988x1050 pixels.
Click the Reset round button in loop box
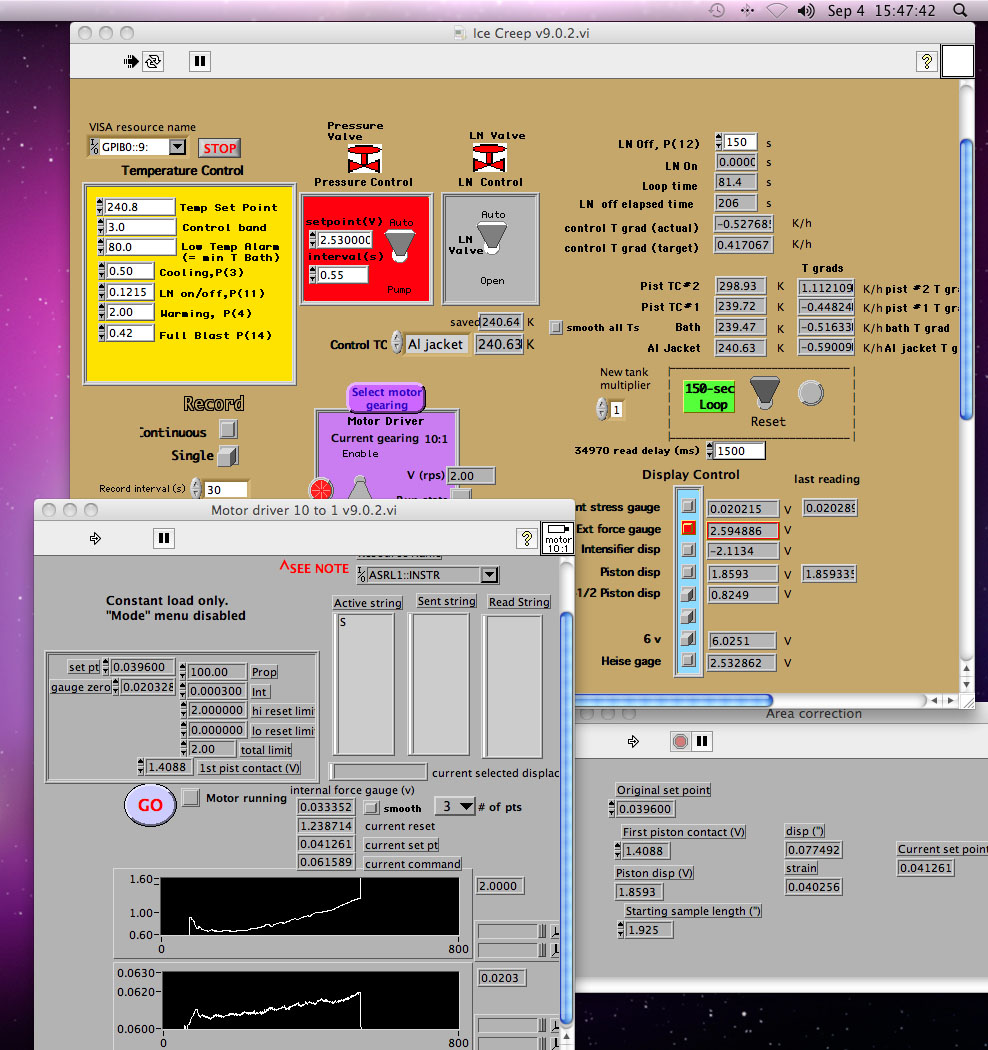pyautogui.click(x=811, y=393)
